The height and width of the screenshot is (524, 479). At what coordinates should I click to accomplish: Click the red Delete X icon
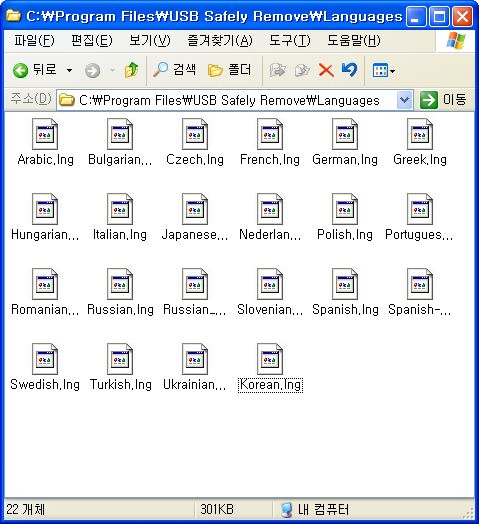[326, 70]
